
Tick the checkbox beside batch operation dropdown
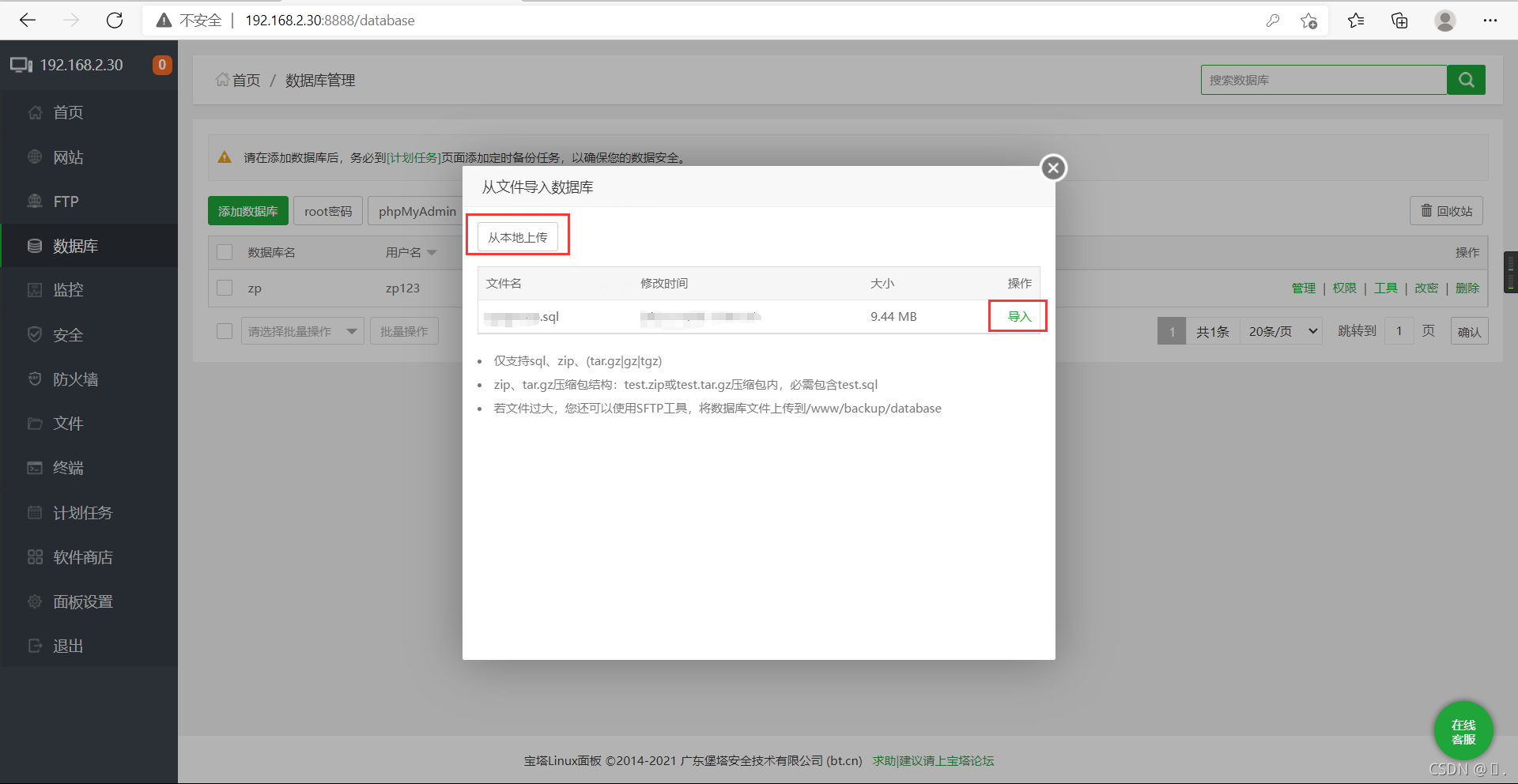point(225,331)
